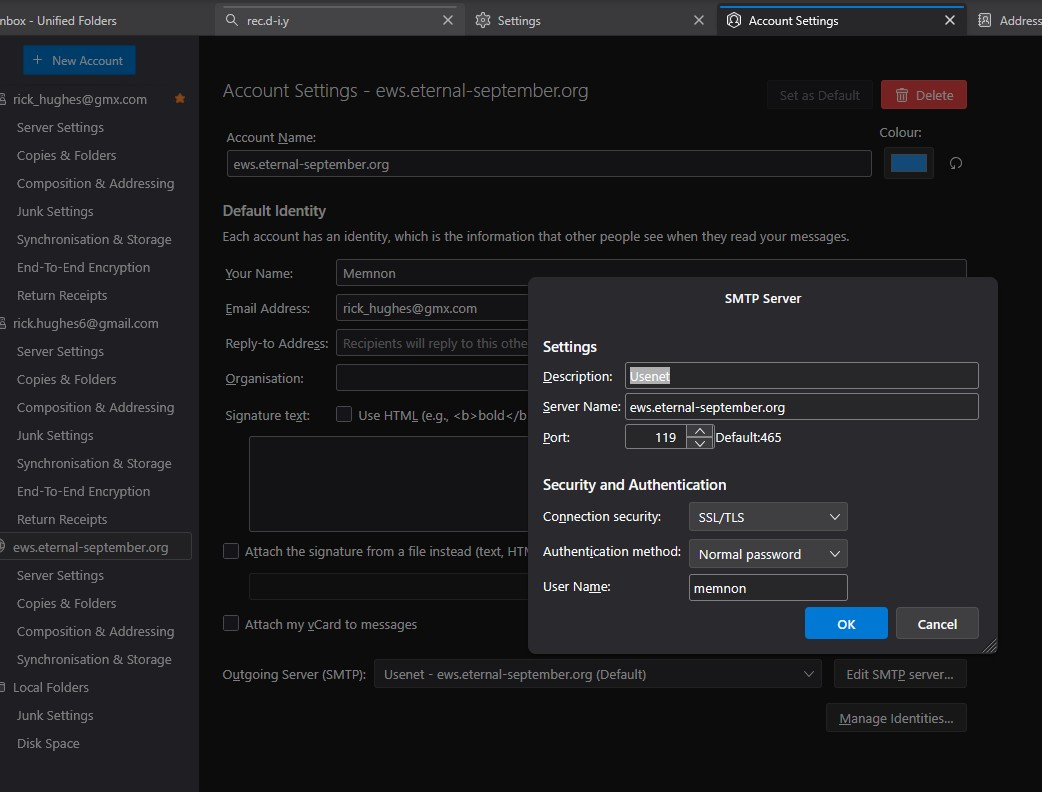Image resolution: width=1042 pixels, height=792 pixels.
Task: Open the Connection security dropdown
Action: (768, 517)
